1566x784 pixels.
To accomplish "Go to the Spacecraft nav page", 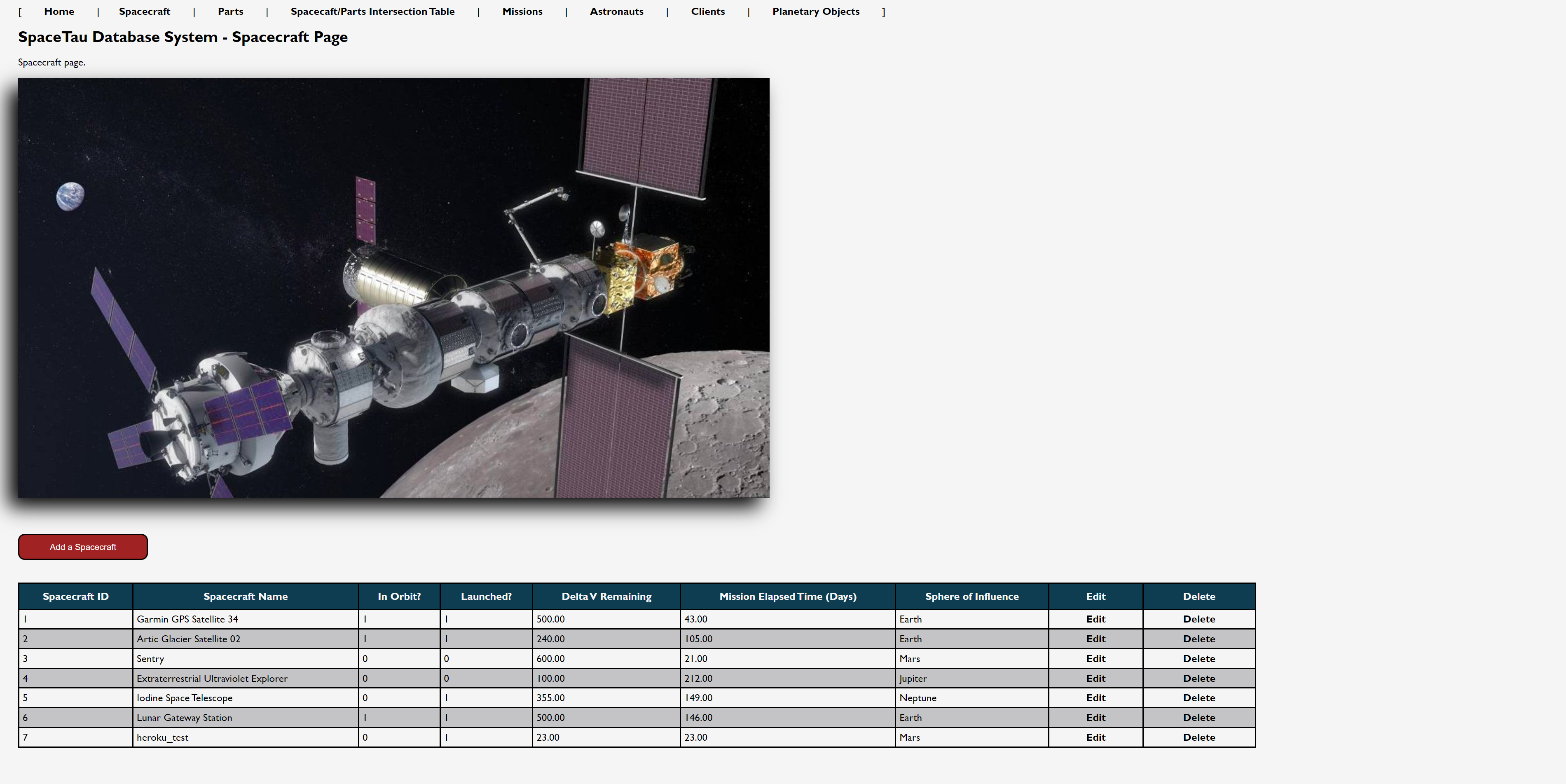I will click(x=145, y=12).
